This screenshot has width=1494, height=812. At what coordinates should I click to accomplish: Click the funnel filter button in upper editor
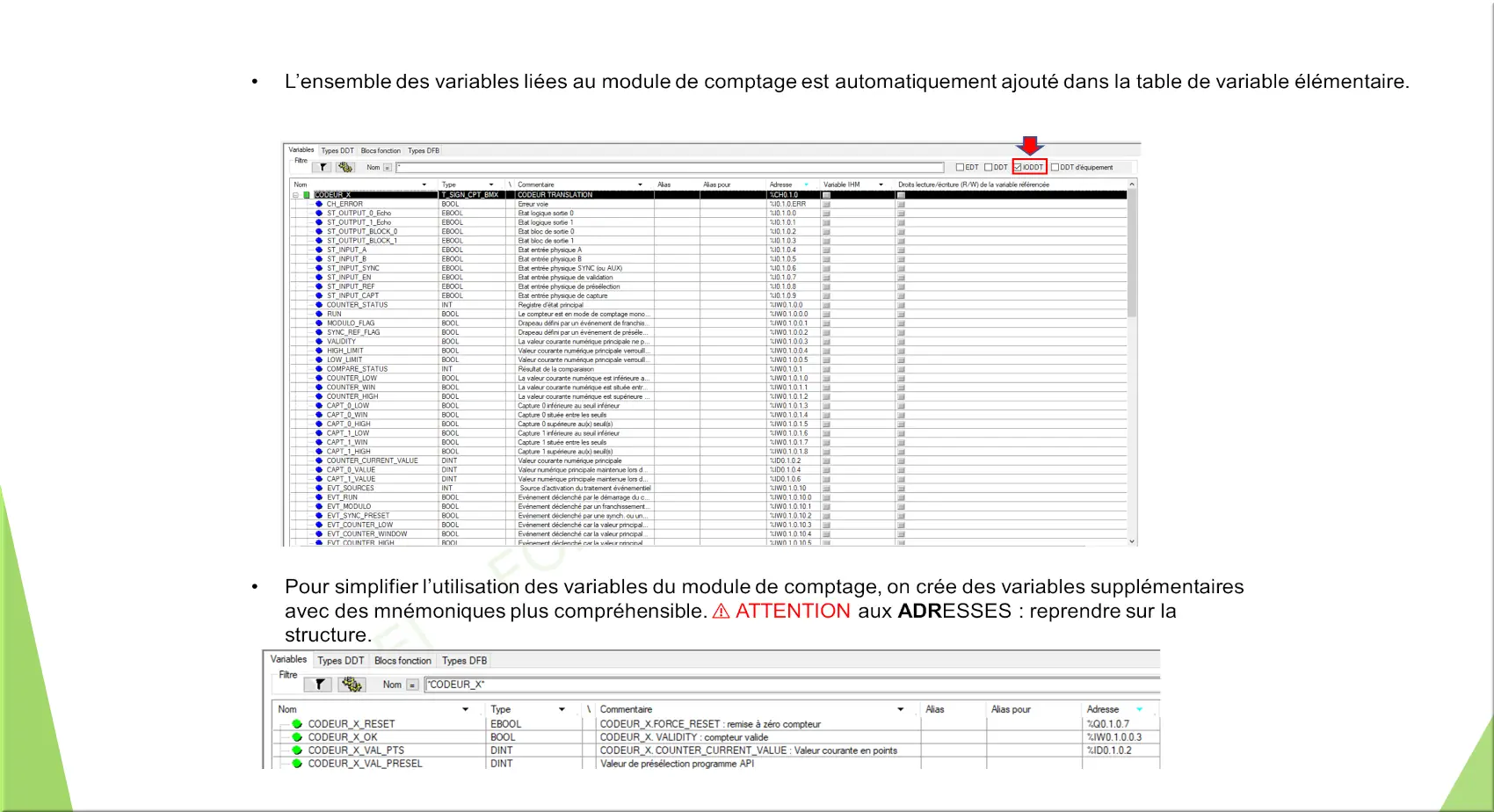(x=323, y=167)
